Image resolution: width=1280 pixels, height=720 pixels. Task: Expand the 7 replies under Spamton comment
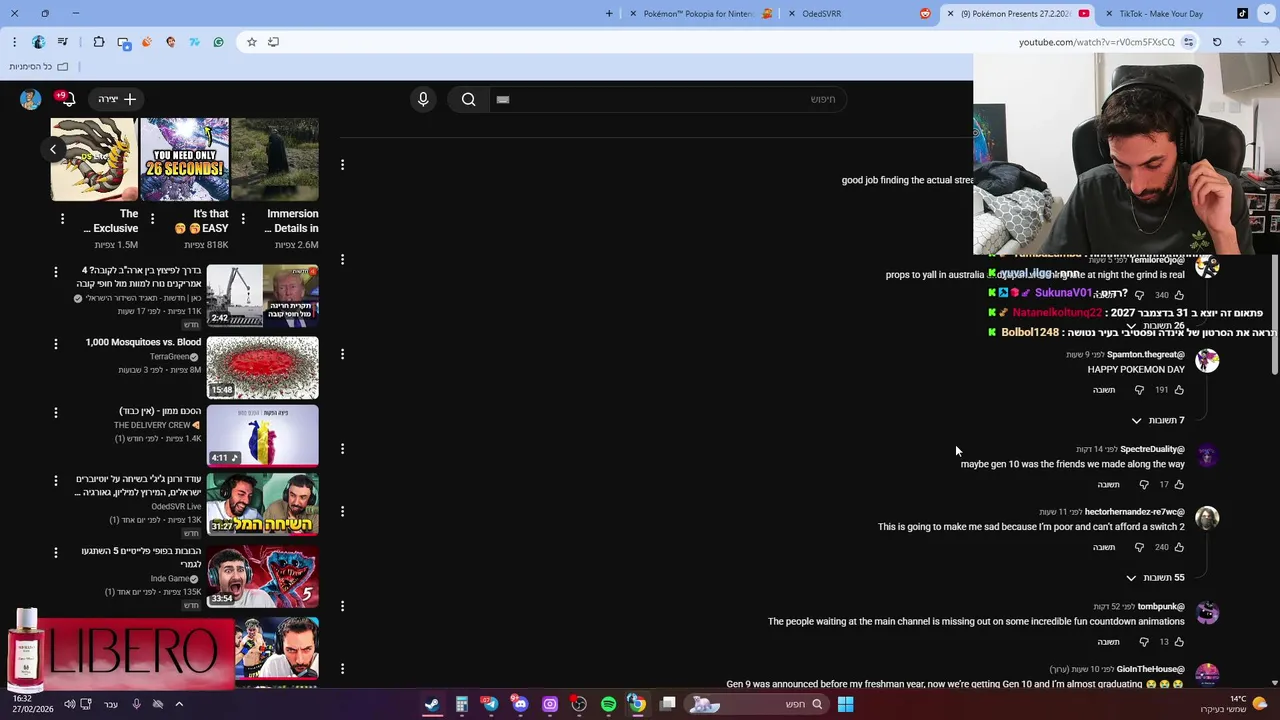click(1158, 420)
